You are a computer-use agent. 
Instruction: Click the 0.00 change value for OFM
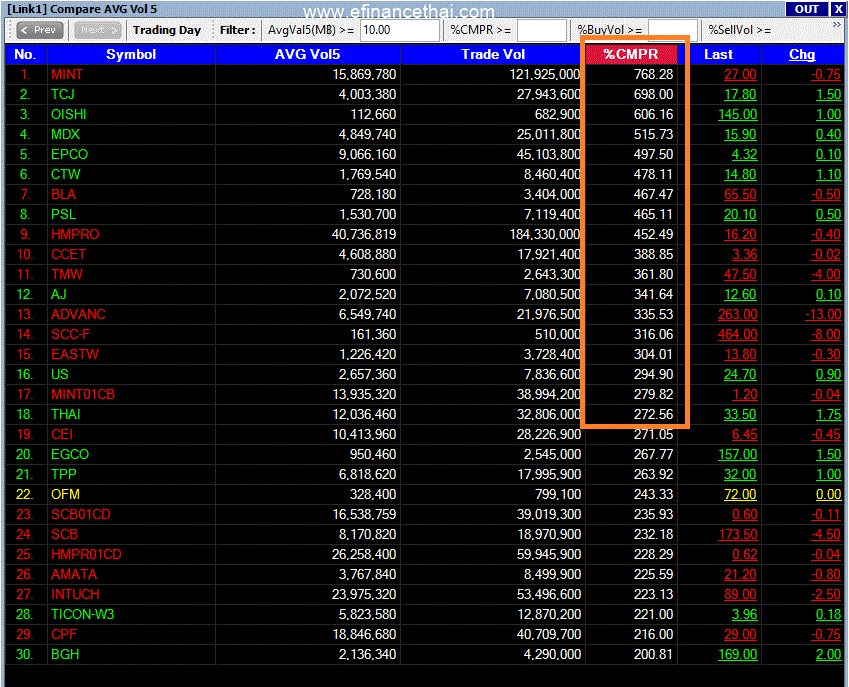click(x=828, y=495)
